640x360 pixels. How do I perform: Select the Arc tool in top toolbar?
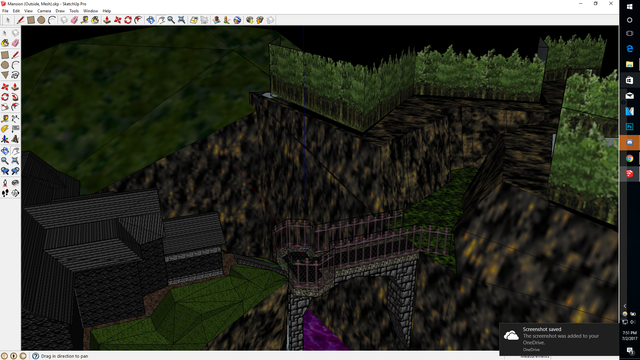click(x=52, y=20)
